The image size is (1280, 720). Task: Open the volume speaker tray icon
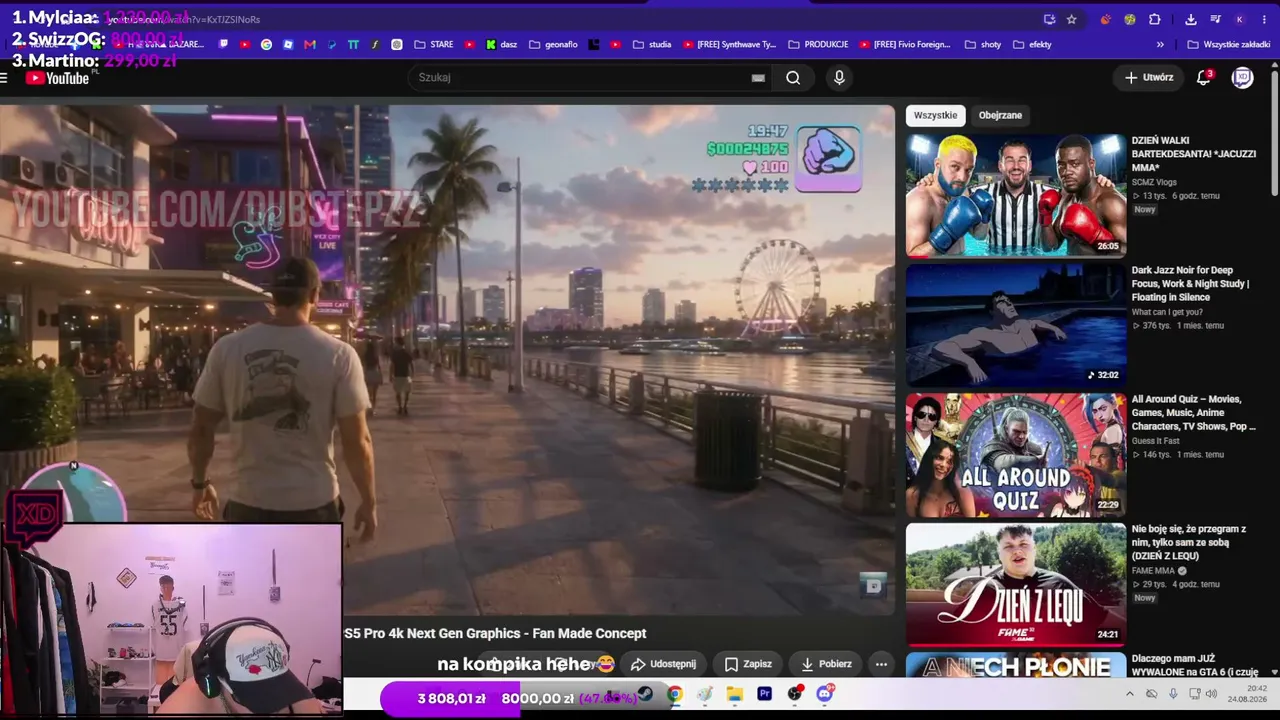point(1210,694)
